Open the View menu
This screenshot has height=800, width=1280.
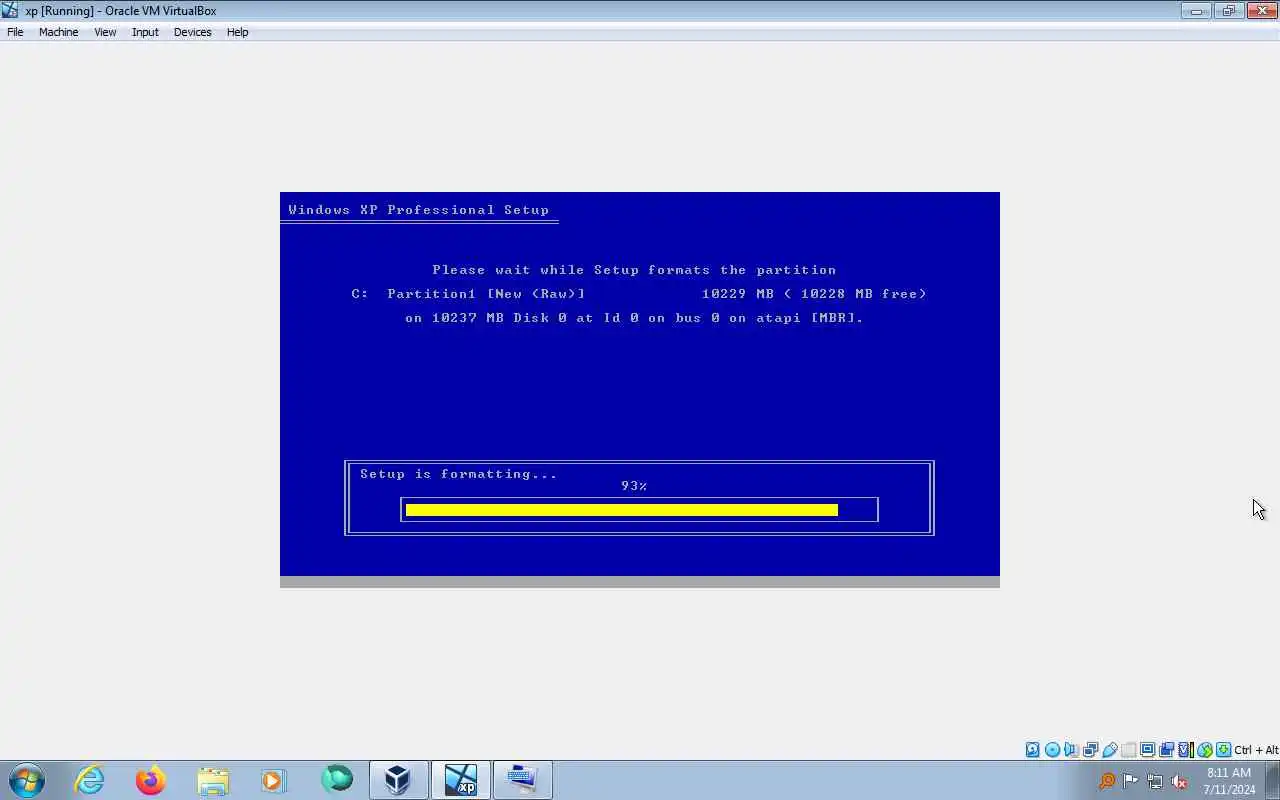pos(105,32)
